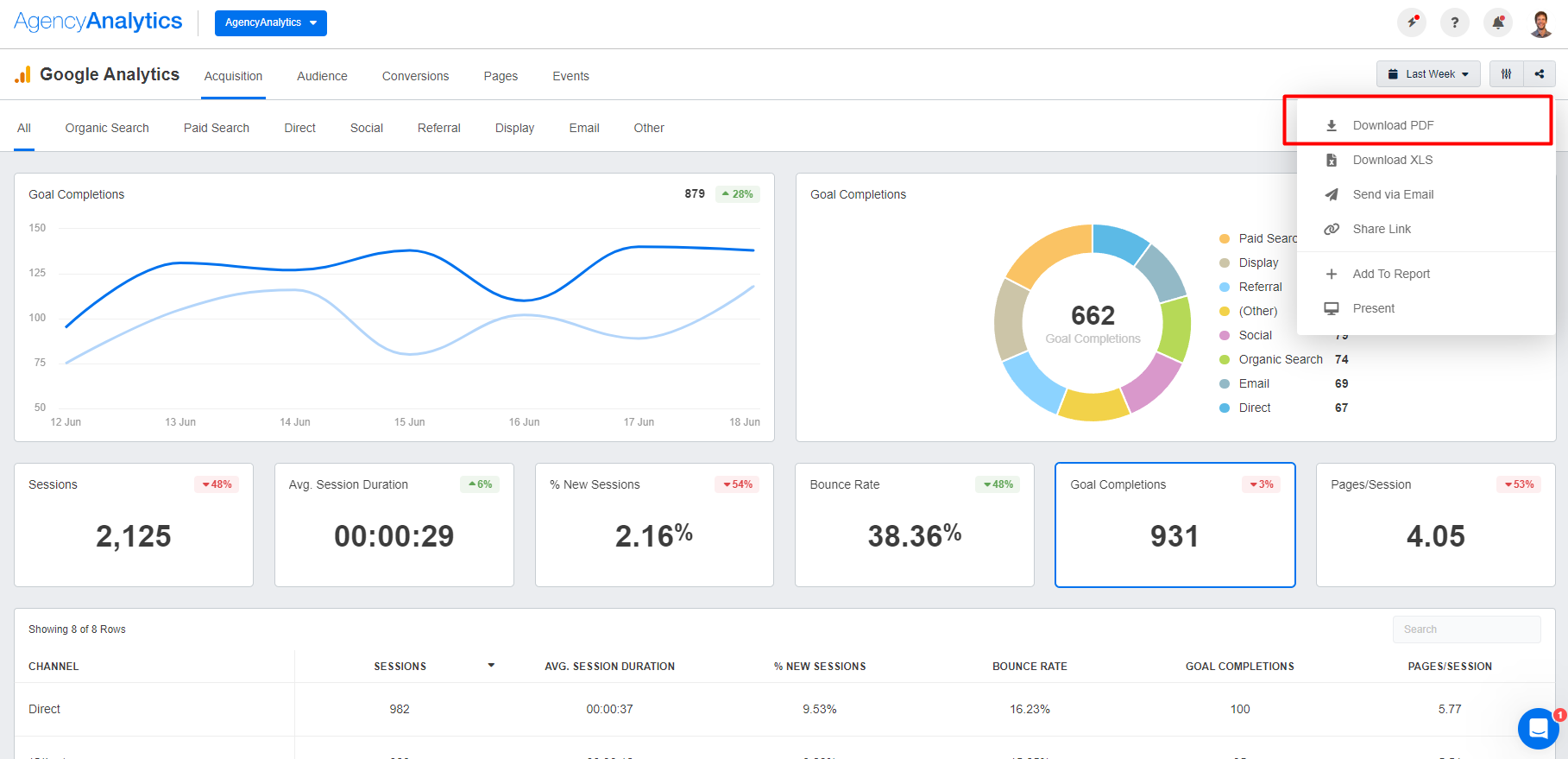
Task: Switch to the Pages tab
Action: (x=501, y=76)
